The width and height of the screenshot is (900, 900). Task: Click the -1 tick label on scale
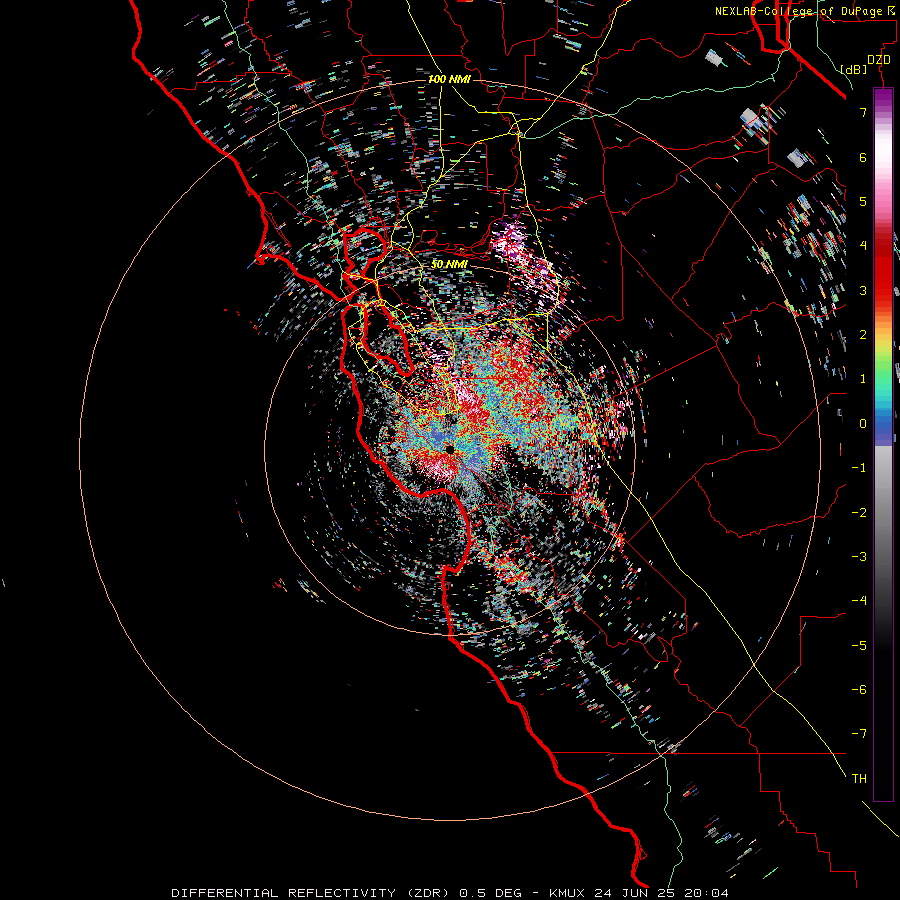[859, 468]
